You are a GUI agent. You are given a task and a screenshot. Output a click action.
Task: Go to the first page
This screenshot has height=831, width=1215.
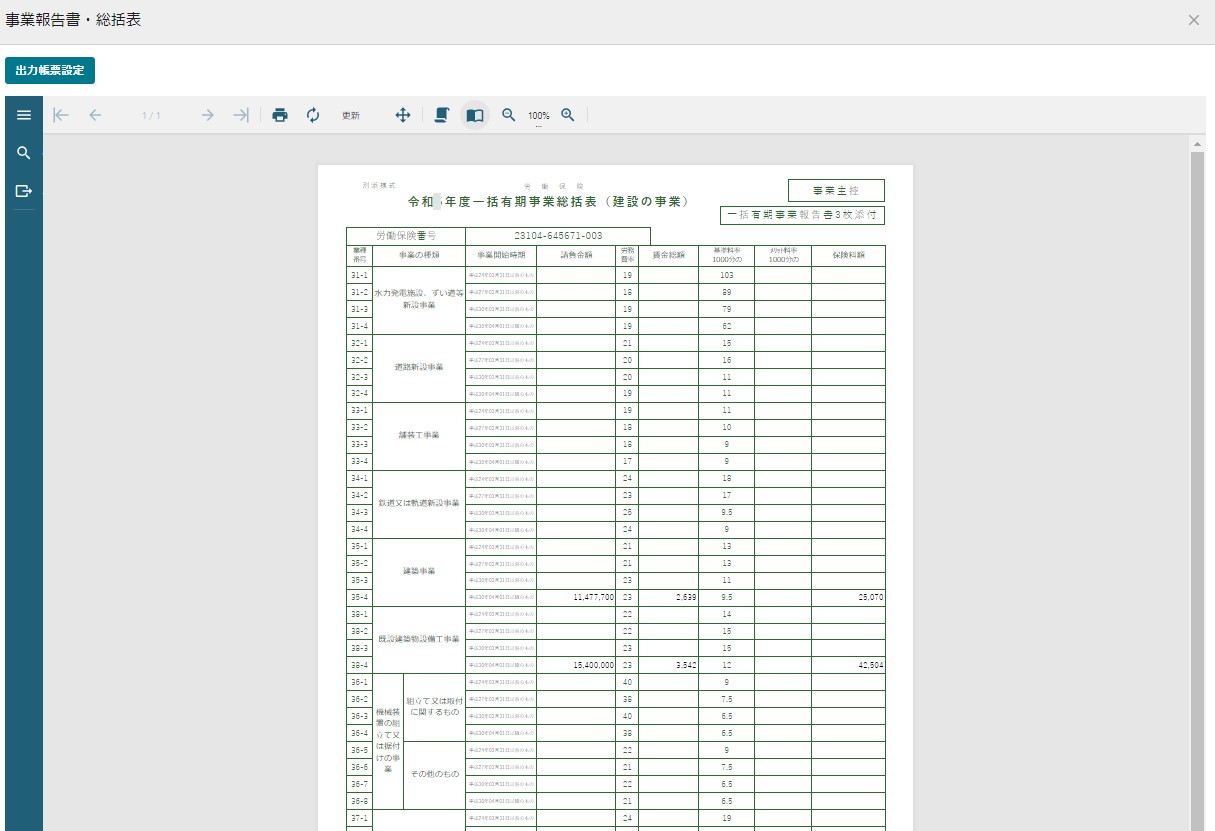click(61, 115)
